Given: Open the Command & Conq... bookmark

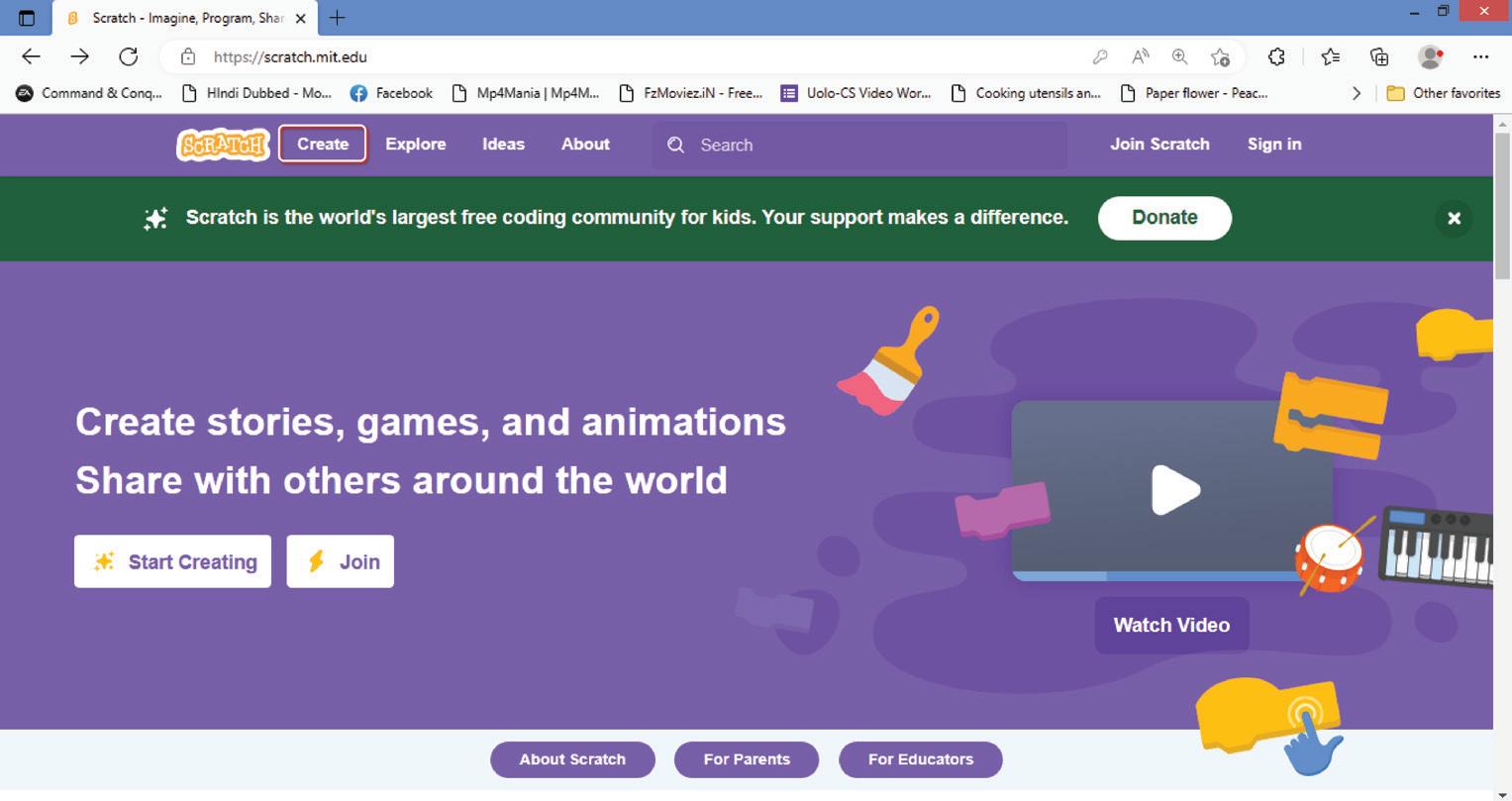Looking at the screenshot, I should coord(89,93).
